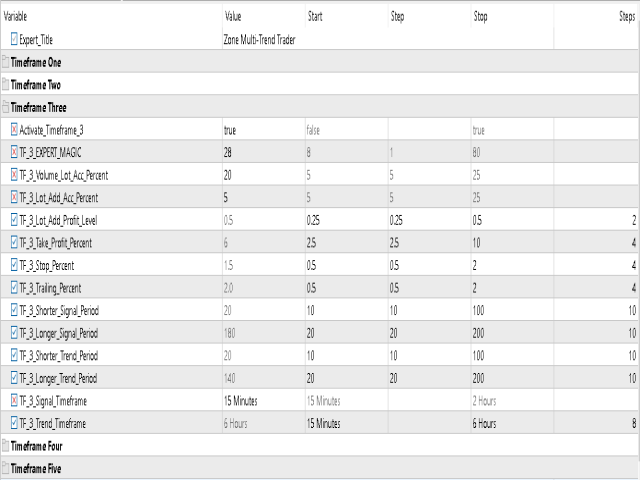Open the Timeframe Five folder icon

pos(5,468)
